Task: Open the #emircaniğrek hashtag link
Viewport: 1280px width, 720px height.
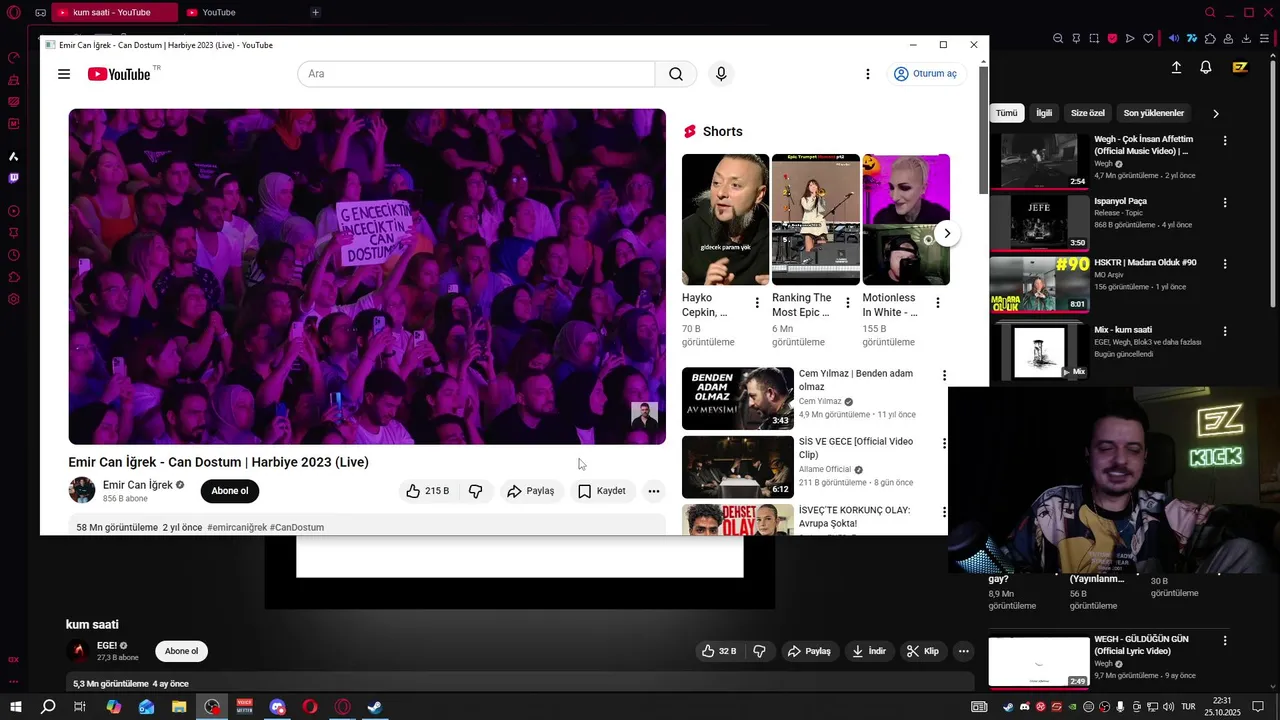Action: click(x=237, y=527)
